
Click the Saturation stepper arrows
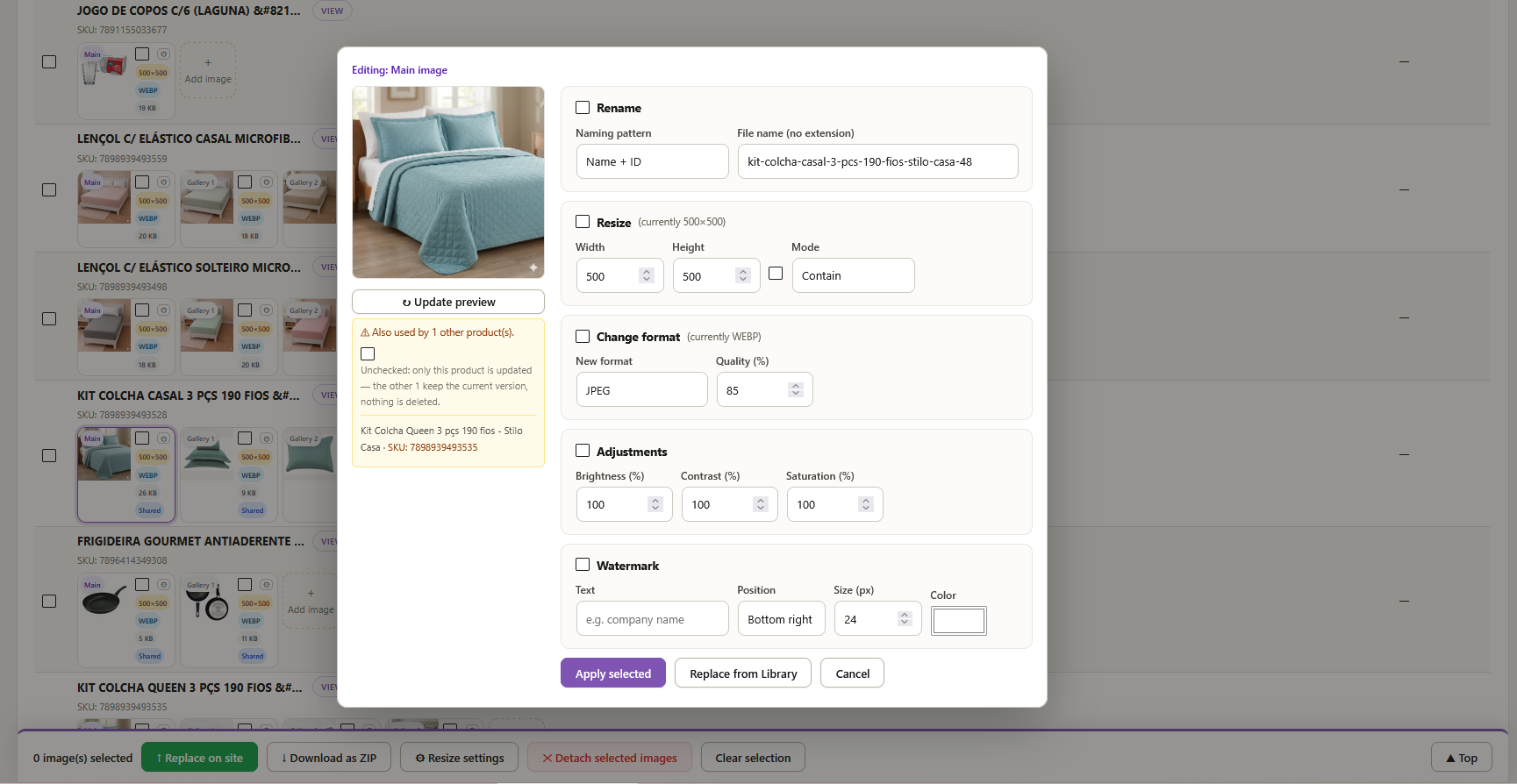click(866, 504)
